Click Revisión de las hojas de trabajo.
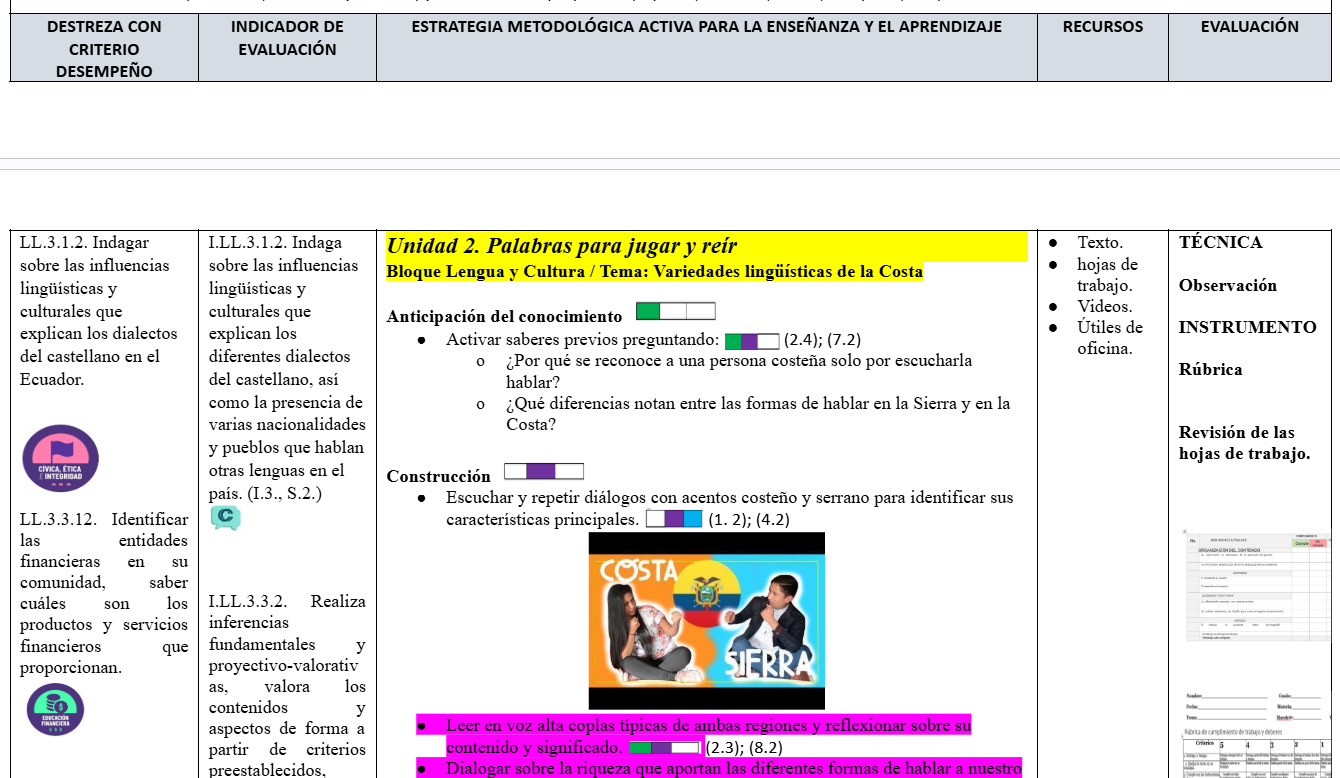Image resolution: width=1340 pixels, height=778 pixels. point(1245,443)
